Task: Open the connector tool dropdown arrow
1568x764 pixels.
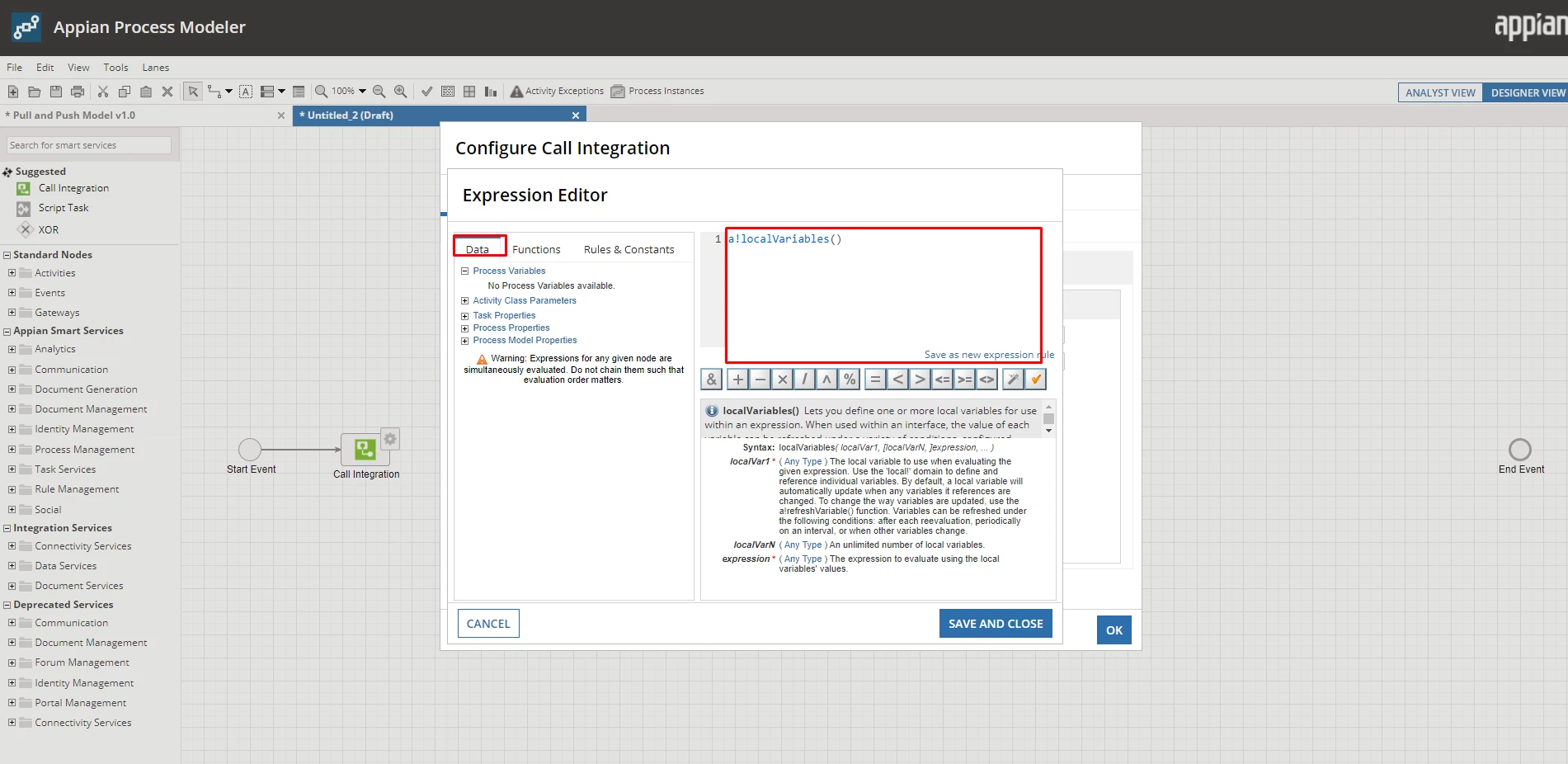Action: [228, 92]
